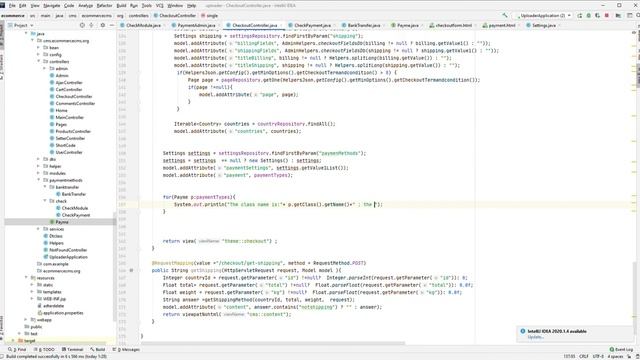The width and height of the screenshot is (640, 360).
Task: Collapse the check folder
Action: tap(44, 201)
